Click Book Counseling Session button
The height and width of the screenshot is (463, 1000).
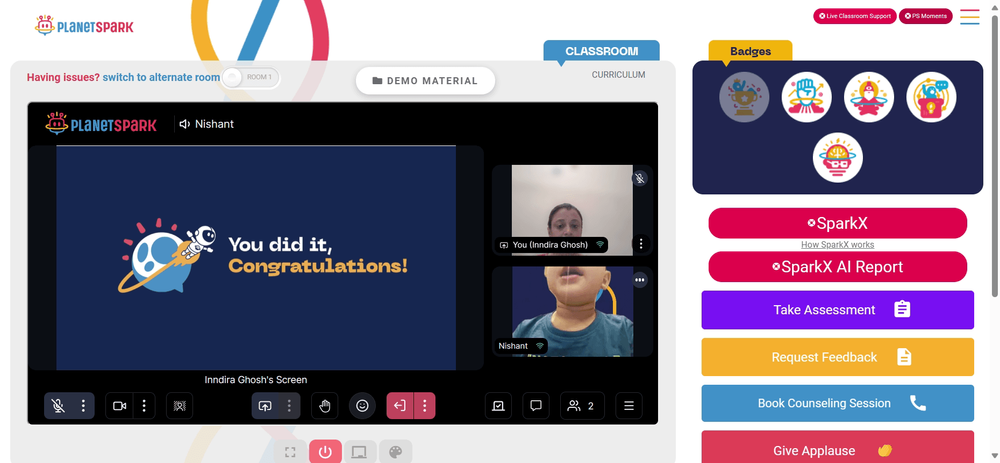[837, 403]
